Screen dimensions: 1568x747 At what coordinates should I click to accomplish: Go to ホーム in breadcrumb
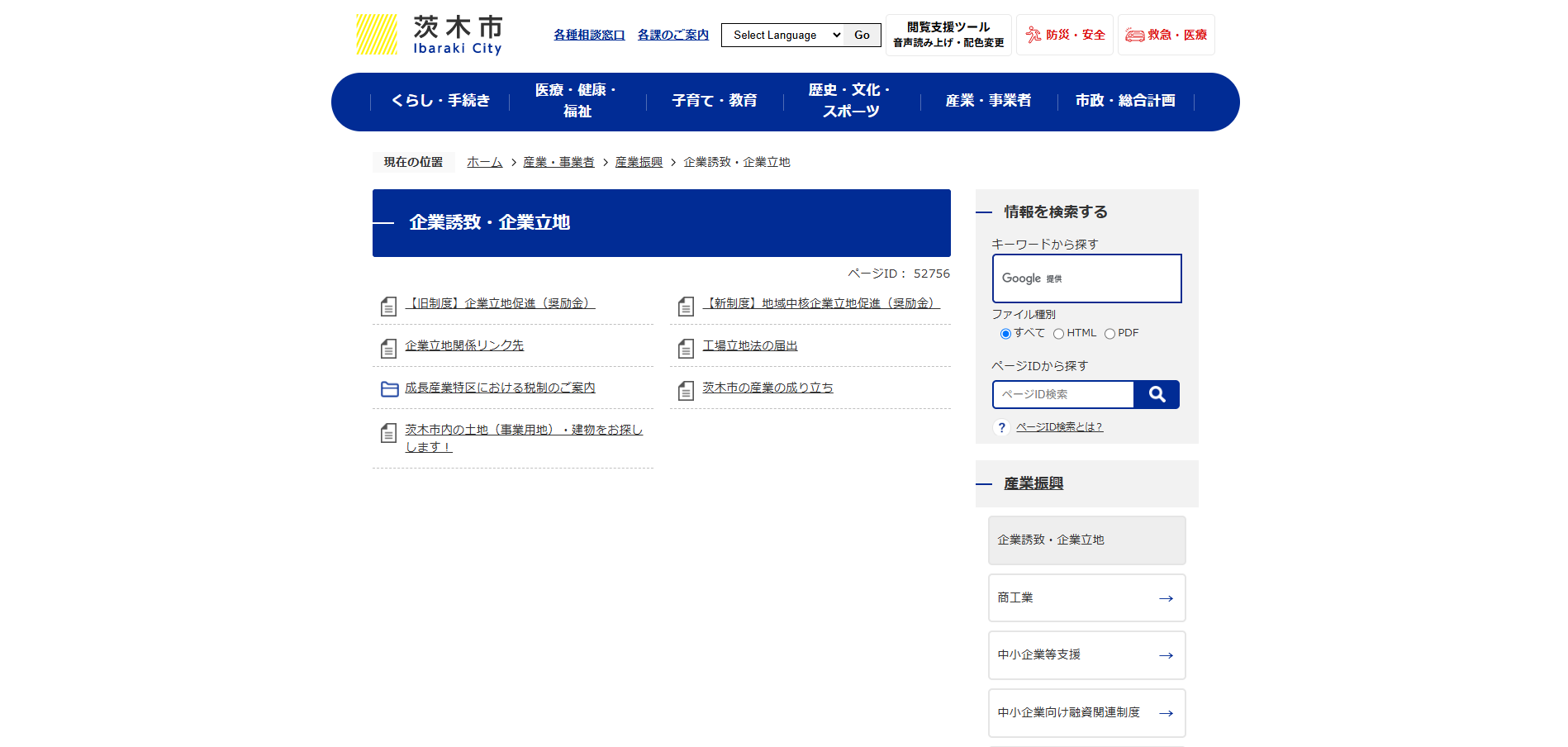click(485, 162)
